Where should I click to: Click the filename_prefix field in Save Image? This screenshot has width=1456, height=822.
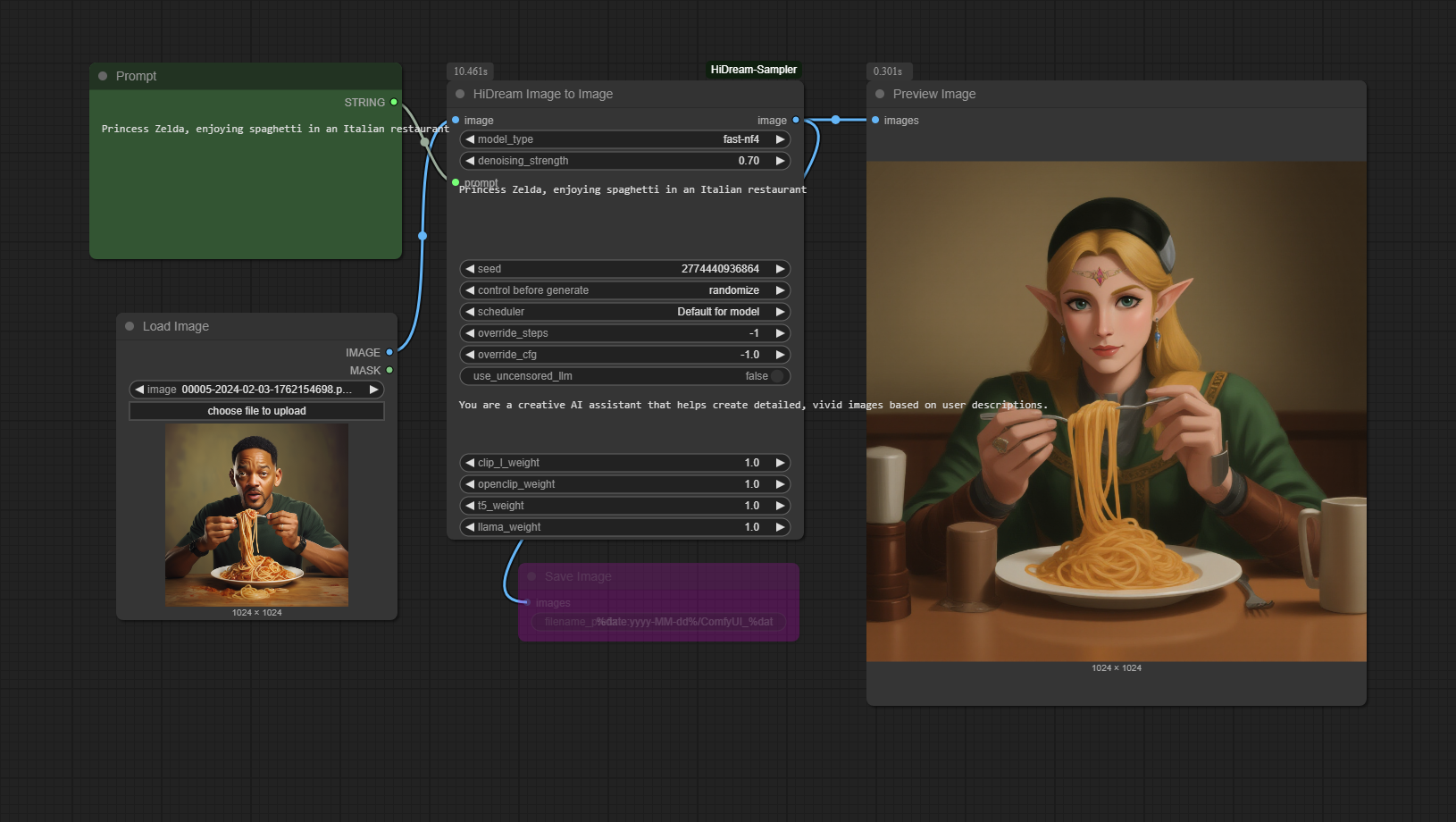tap(659, 622)
